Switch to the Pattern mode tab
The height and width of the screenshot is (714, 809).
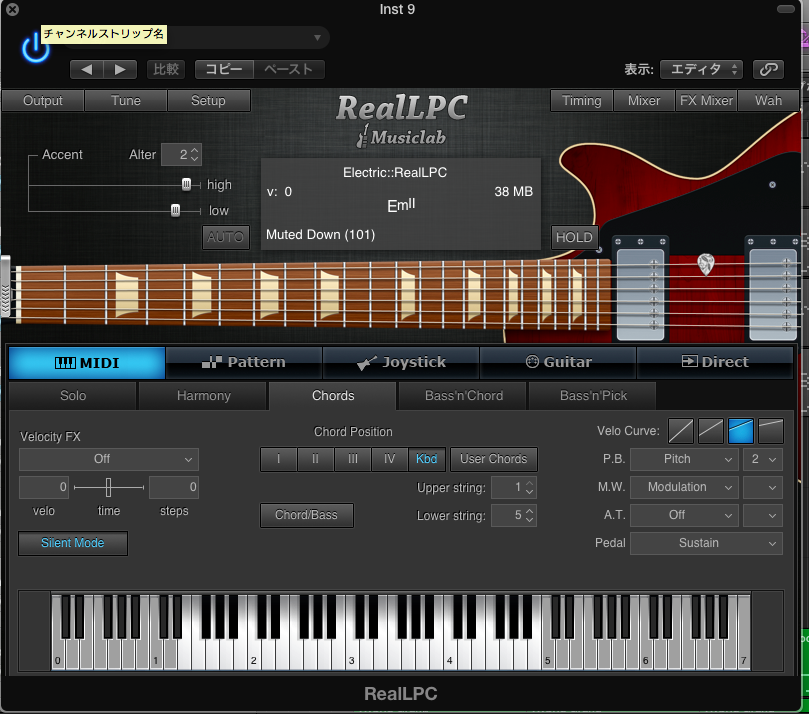point(244,363)
